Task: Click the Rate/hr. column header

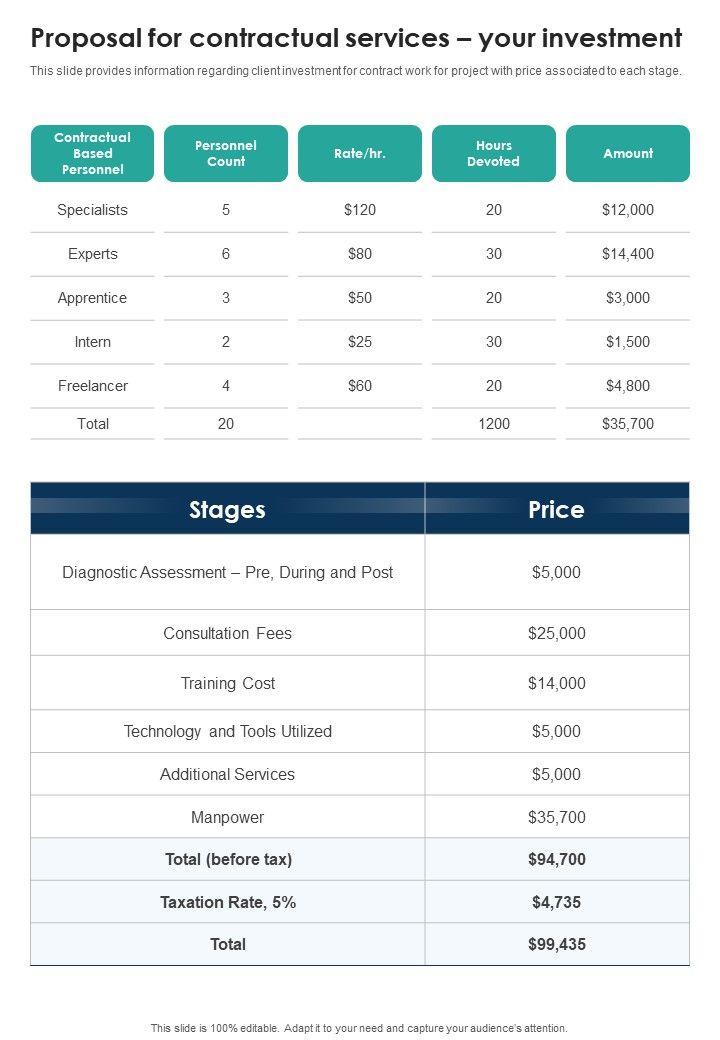Action: (360, 153)
